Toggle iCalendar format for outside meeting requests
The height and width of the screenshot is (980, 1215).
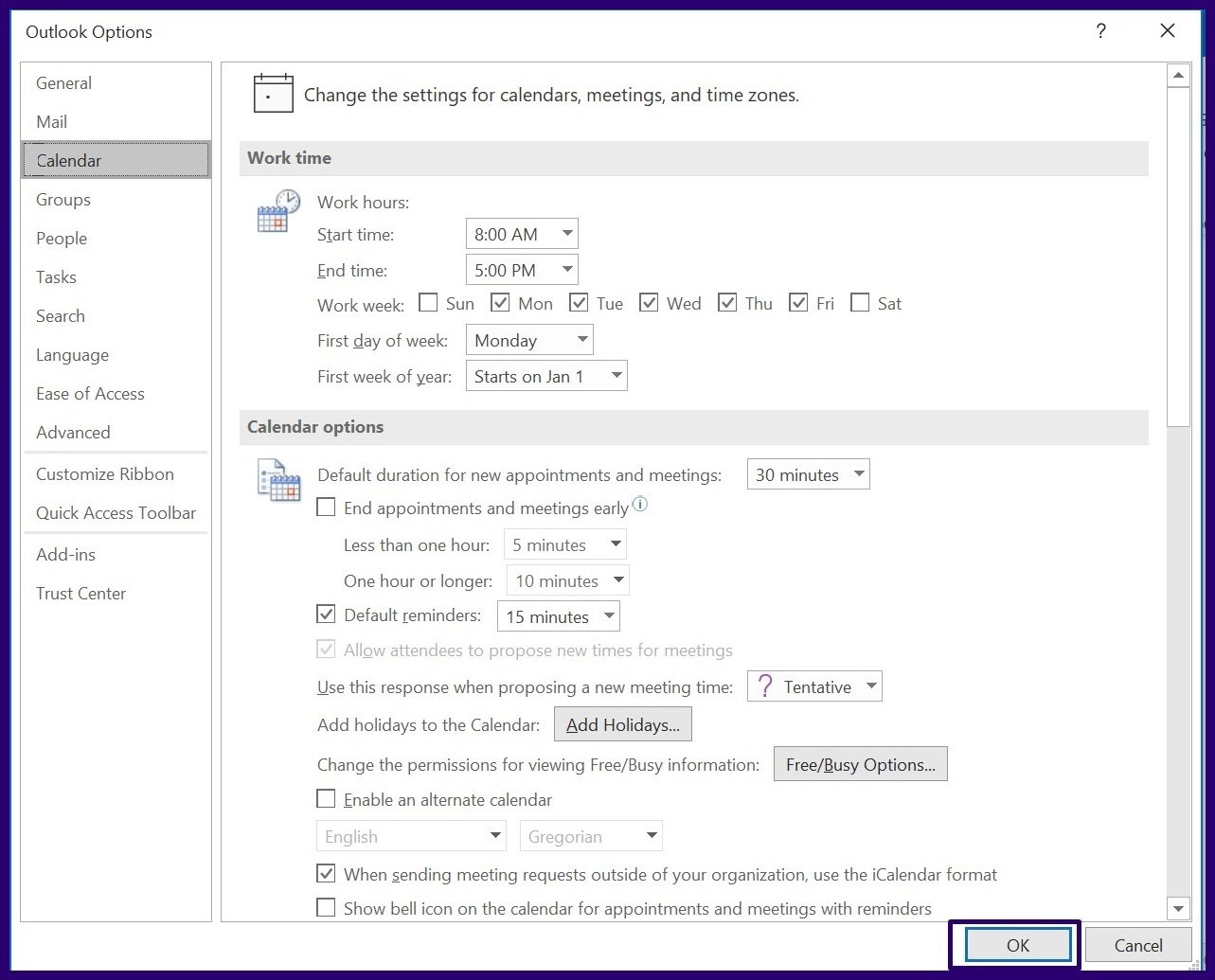pos(326,874)
